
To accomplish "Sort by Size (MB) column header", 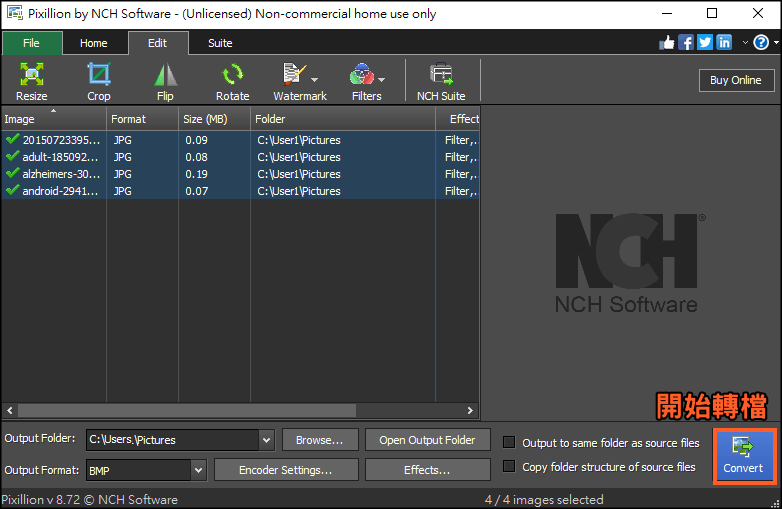I will point(214,119).
